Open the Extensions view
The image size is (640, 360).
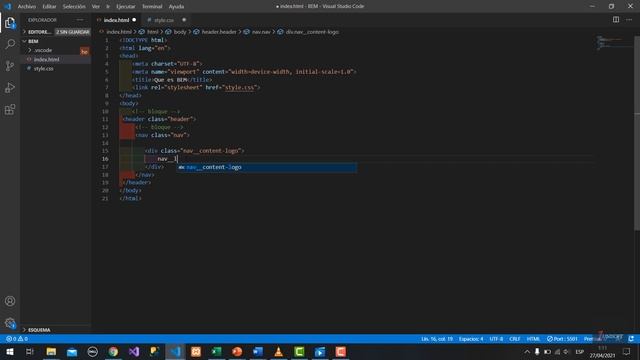tap(10, 109)
